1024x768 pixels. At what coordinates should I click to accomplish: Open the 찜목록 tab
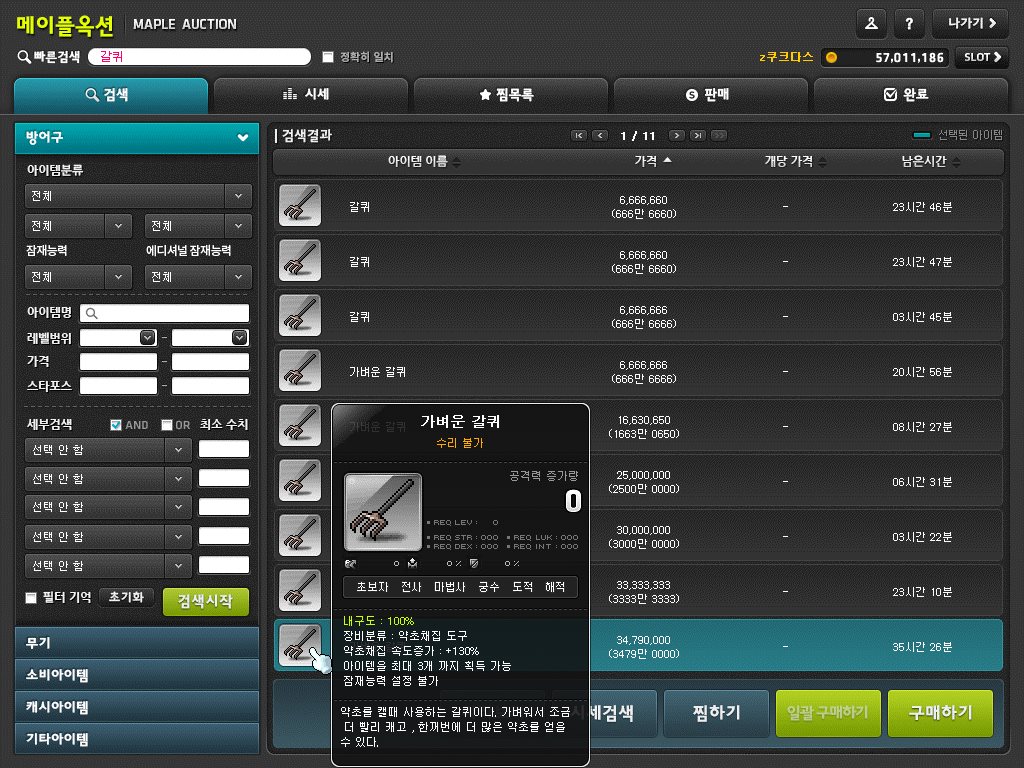click(x=511, y=95)
